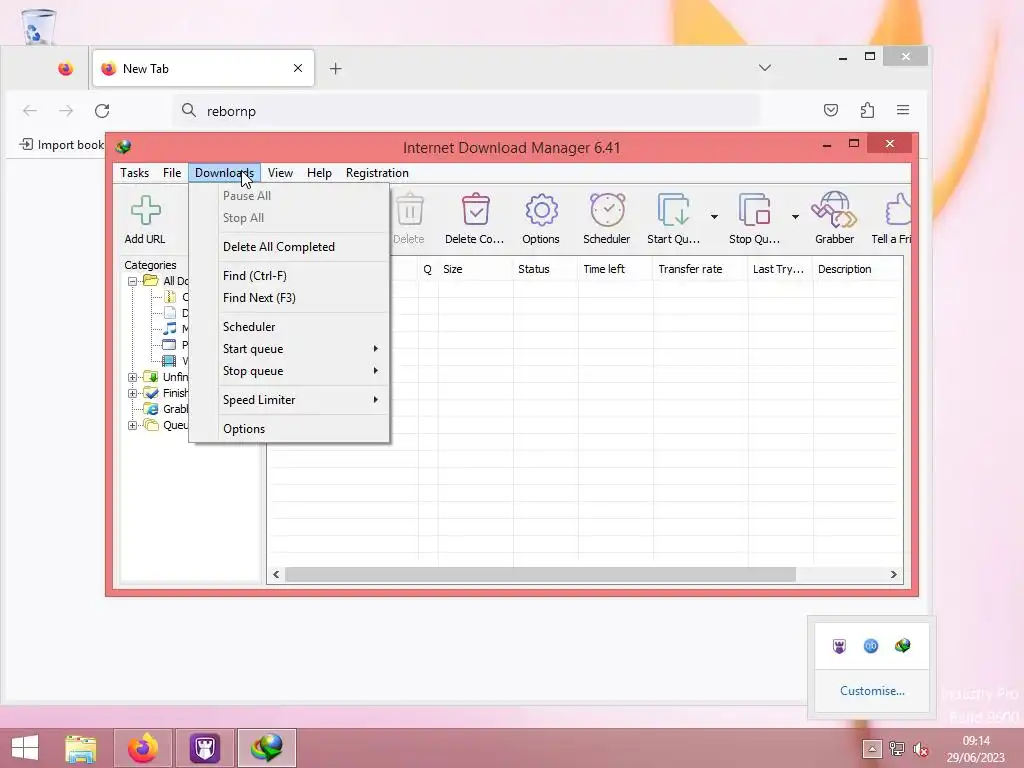Open the Firefox Pocket save icon
Image resolution: width=1024 pixels, height=768 pixels.
(x=831, y=110)
